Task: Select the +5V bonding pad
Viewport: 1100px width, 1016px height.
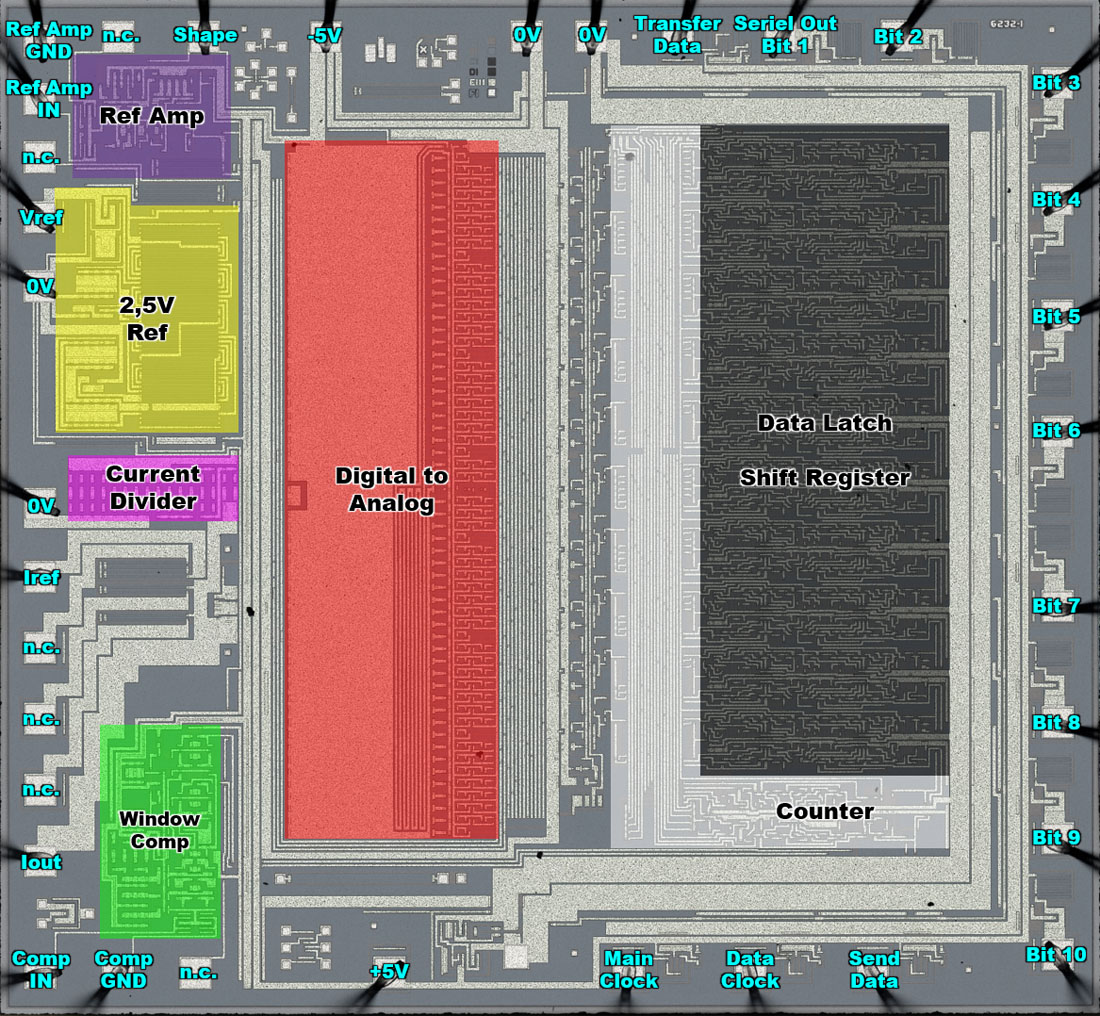Action: pyautogui.click(x=388, y=969)
